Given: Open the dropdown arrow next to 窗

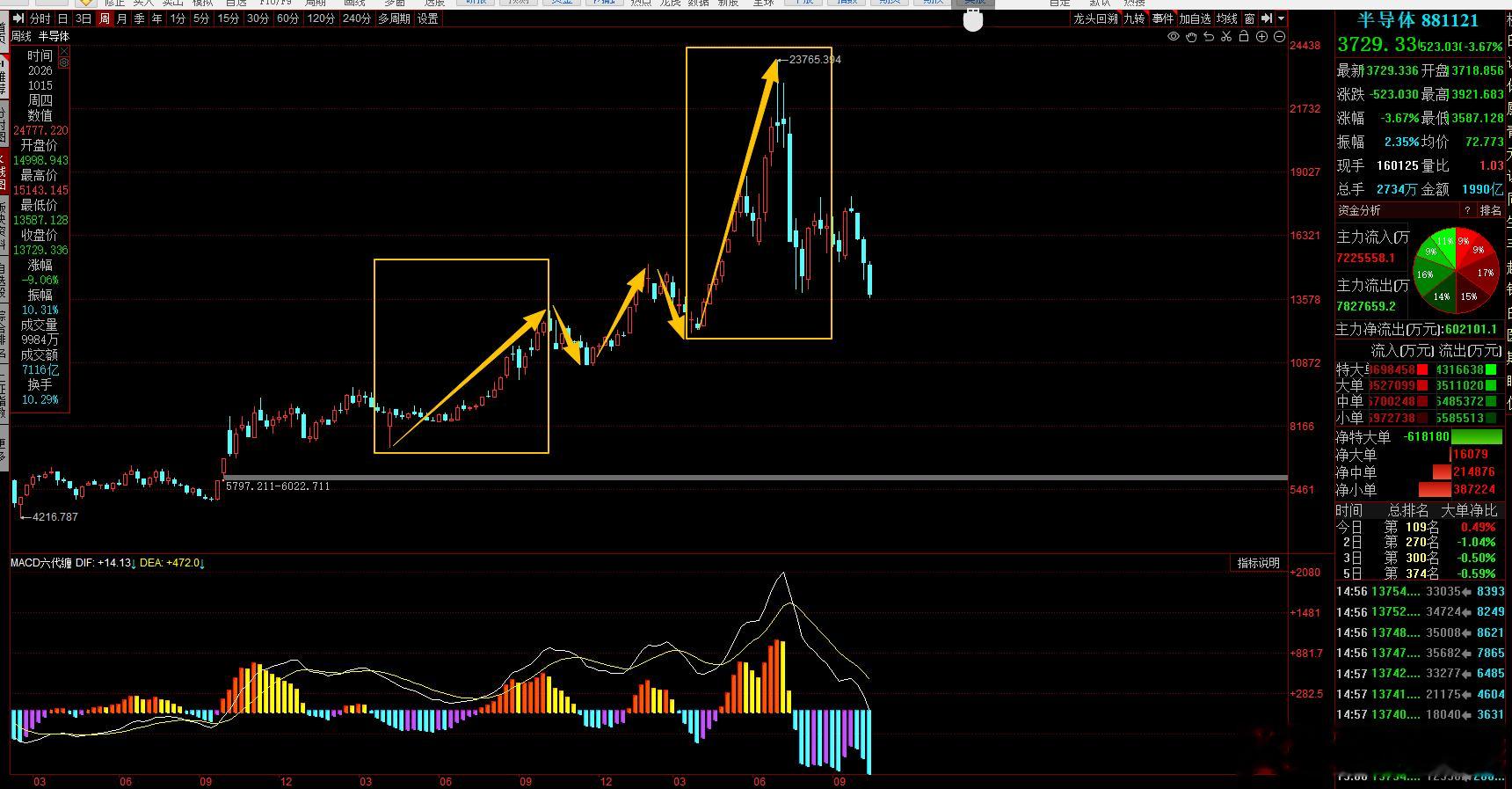Looking at the screenshot, I should [x=1282, y=18].
